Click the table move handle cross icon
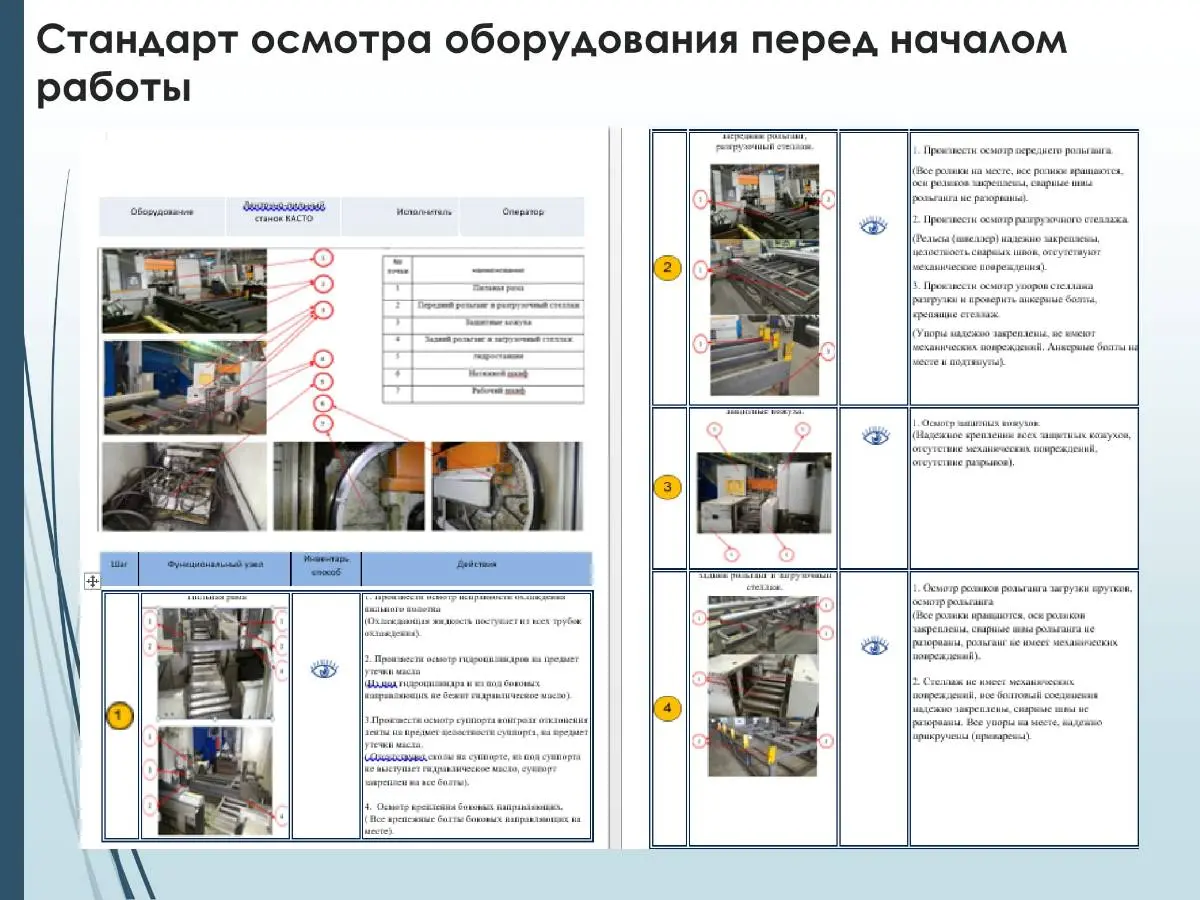The image size is (1200, 900). [91, 580]
